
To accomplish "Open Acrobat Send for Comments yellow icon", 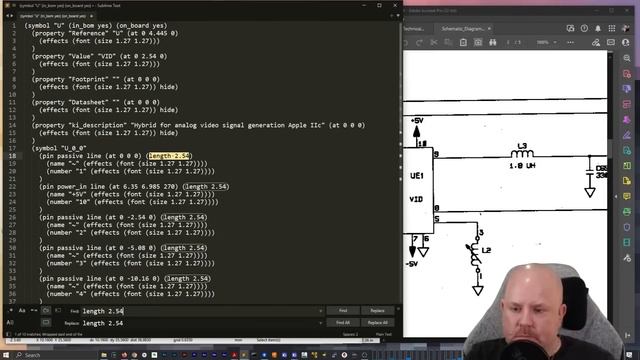I will point(627,181).
